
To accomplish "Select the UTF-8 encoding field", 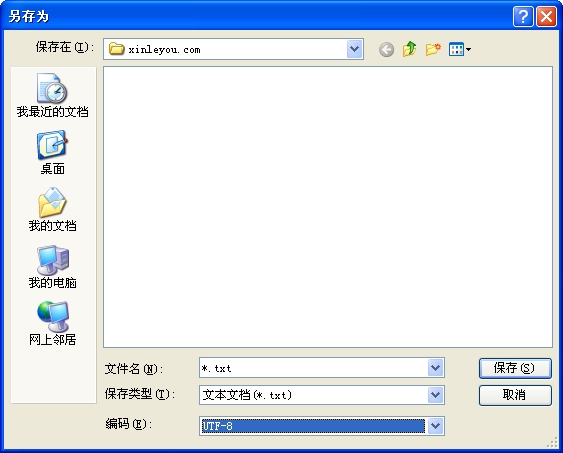I will click(x=313, y=426).
